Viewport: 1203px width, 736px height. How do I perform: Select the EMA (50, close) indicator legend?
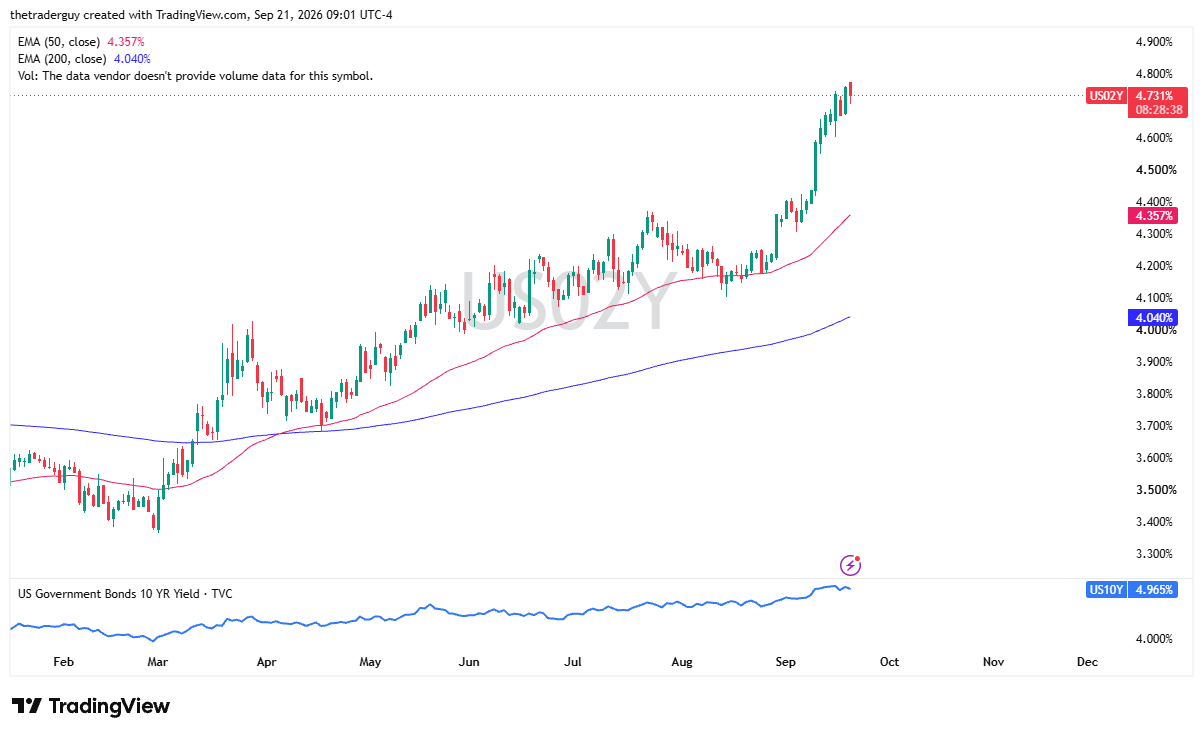(81, 42)
